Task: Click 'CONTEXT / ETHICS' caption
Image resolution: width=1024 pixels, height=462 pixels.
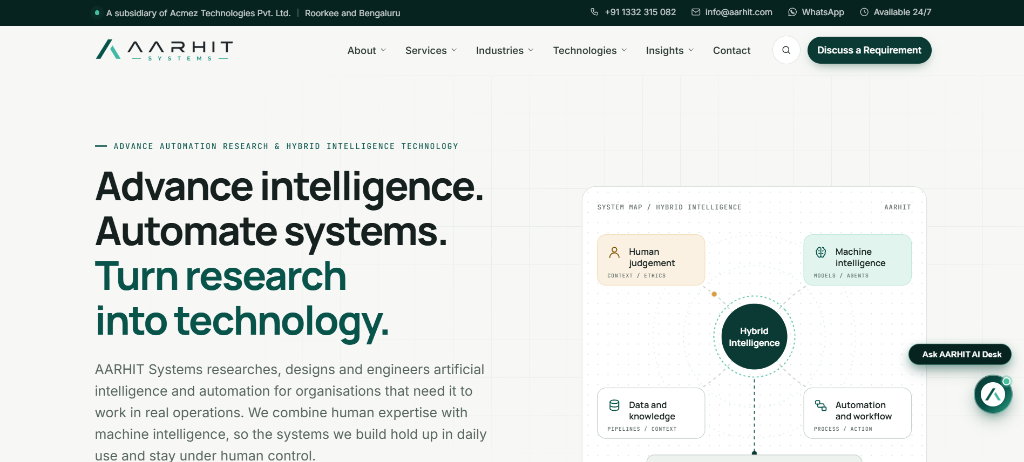Action: [x=637, y=276]
